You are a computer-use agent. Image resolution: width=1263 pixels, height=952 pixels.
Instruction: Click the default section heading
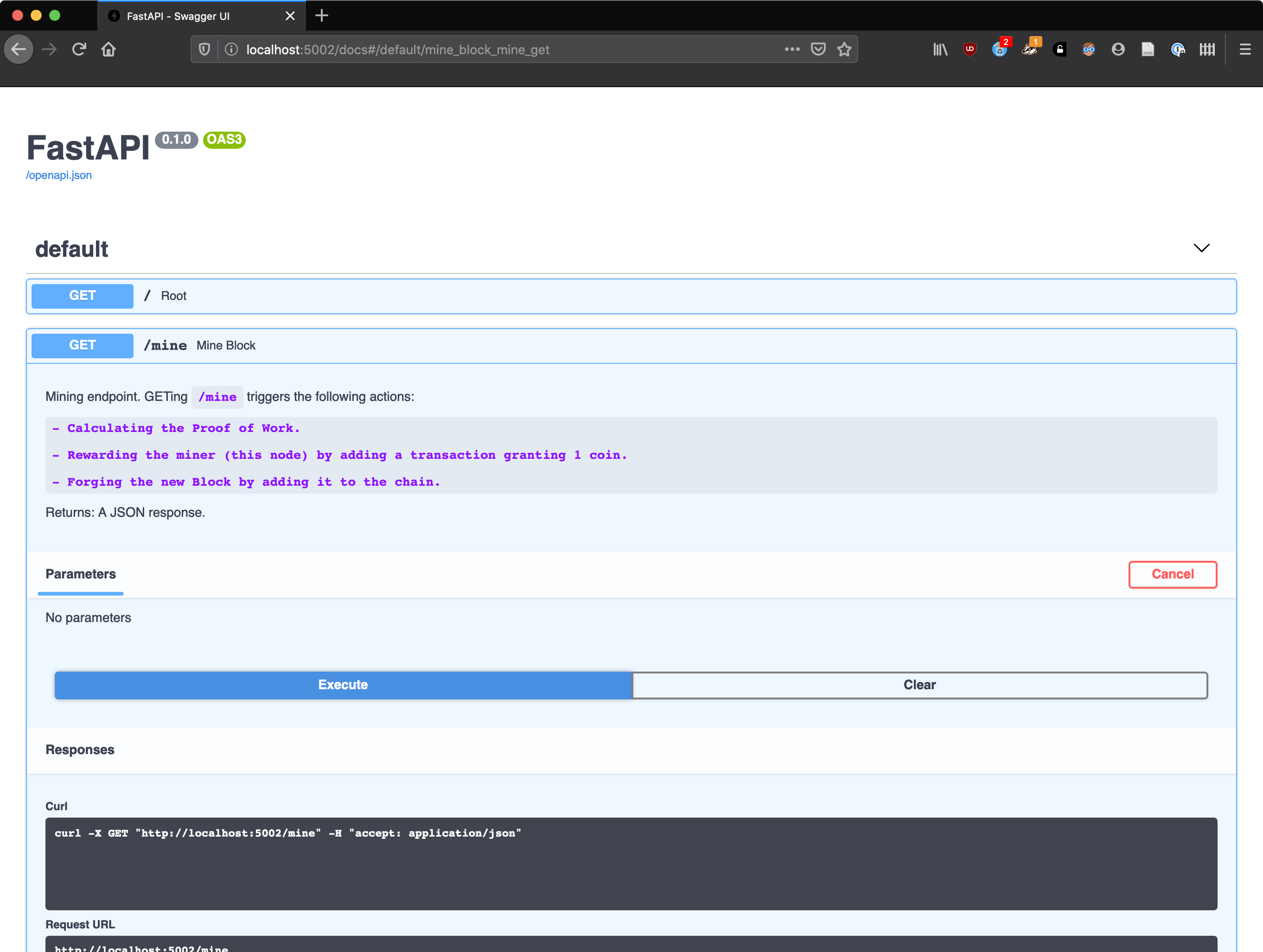click(x=71, y=249)
